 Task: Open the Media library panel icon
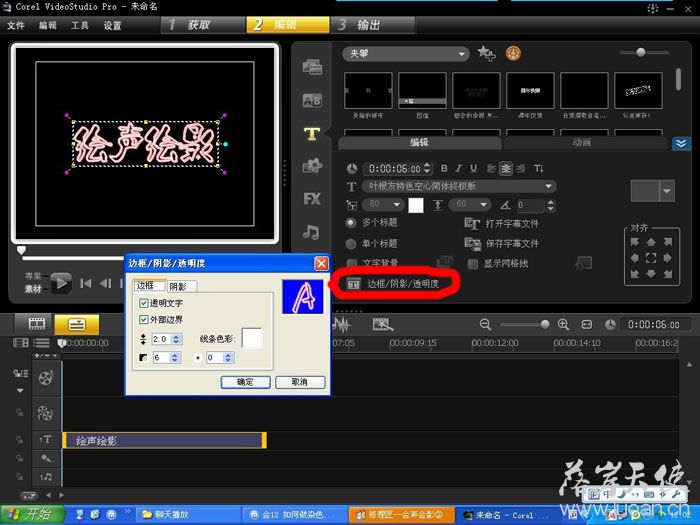[x=312, y=67]
